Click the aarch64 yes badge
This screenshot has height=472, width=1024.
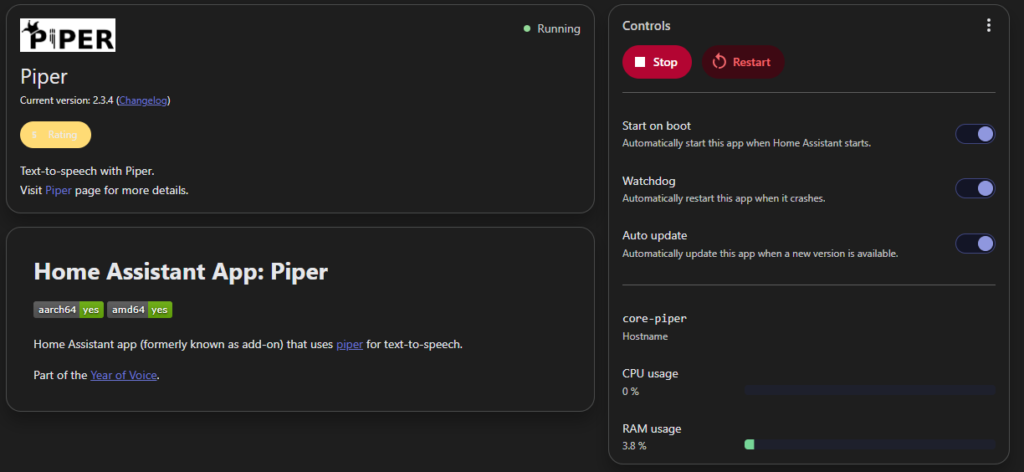(x=69, y=310)
